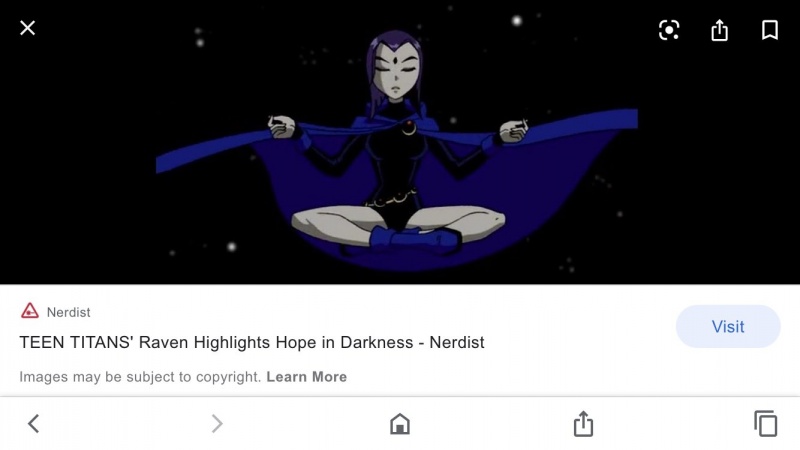800x450 pixels.
Task: Click the copyright notice text
Action: click(140, 377)
